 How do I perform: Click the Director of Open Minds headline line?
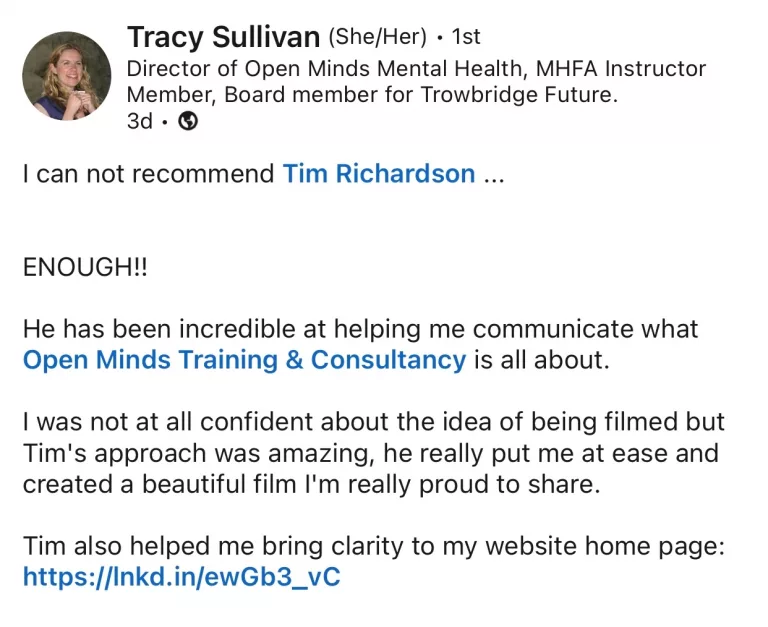click(416, 69)
